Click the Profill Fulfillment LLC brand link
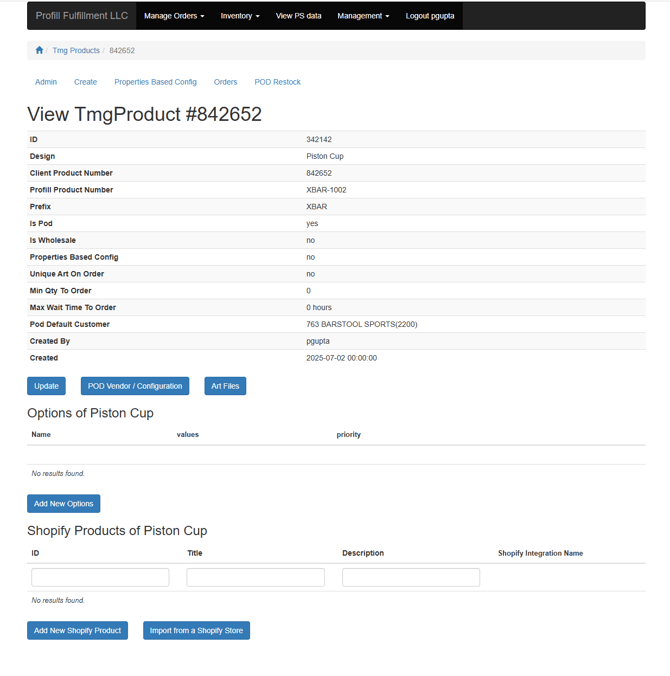 82,16
